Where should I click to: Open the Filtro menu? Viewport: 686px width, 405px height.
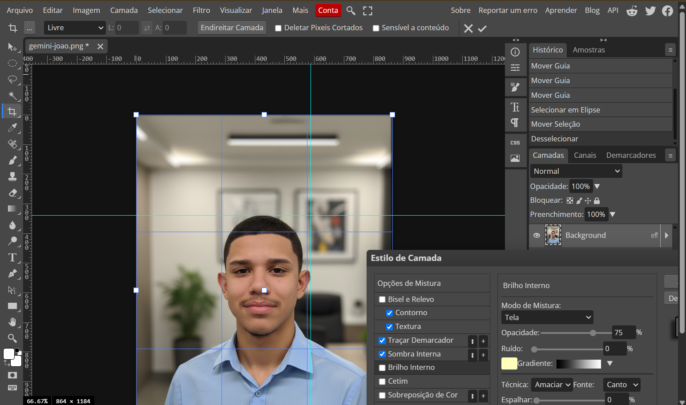201,10
